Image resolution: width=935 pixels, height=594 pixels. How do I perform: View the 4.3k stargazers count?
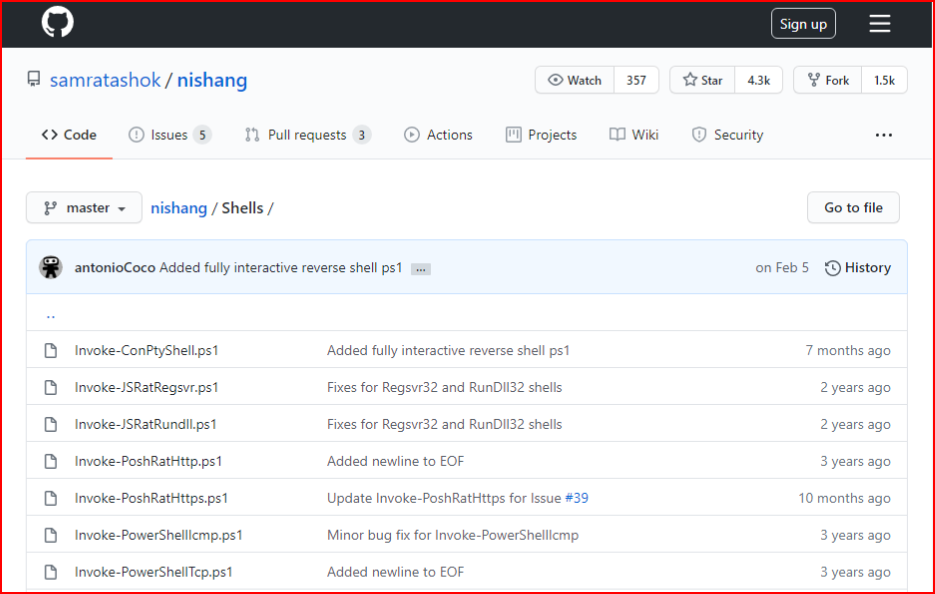click(758, 80)
